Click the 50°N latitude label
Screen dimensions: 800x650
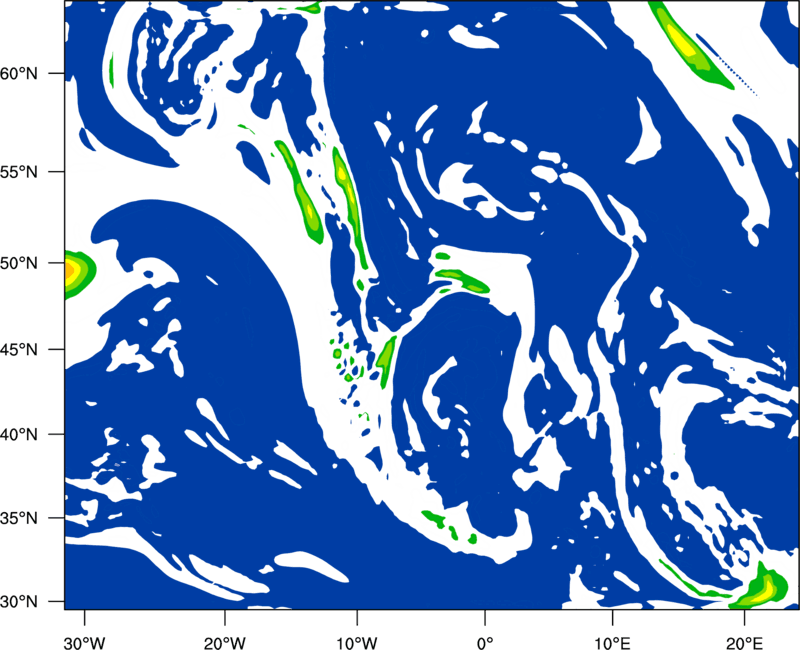19,264
